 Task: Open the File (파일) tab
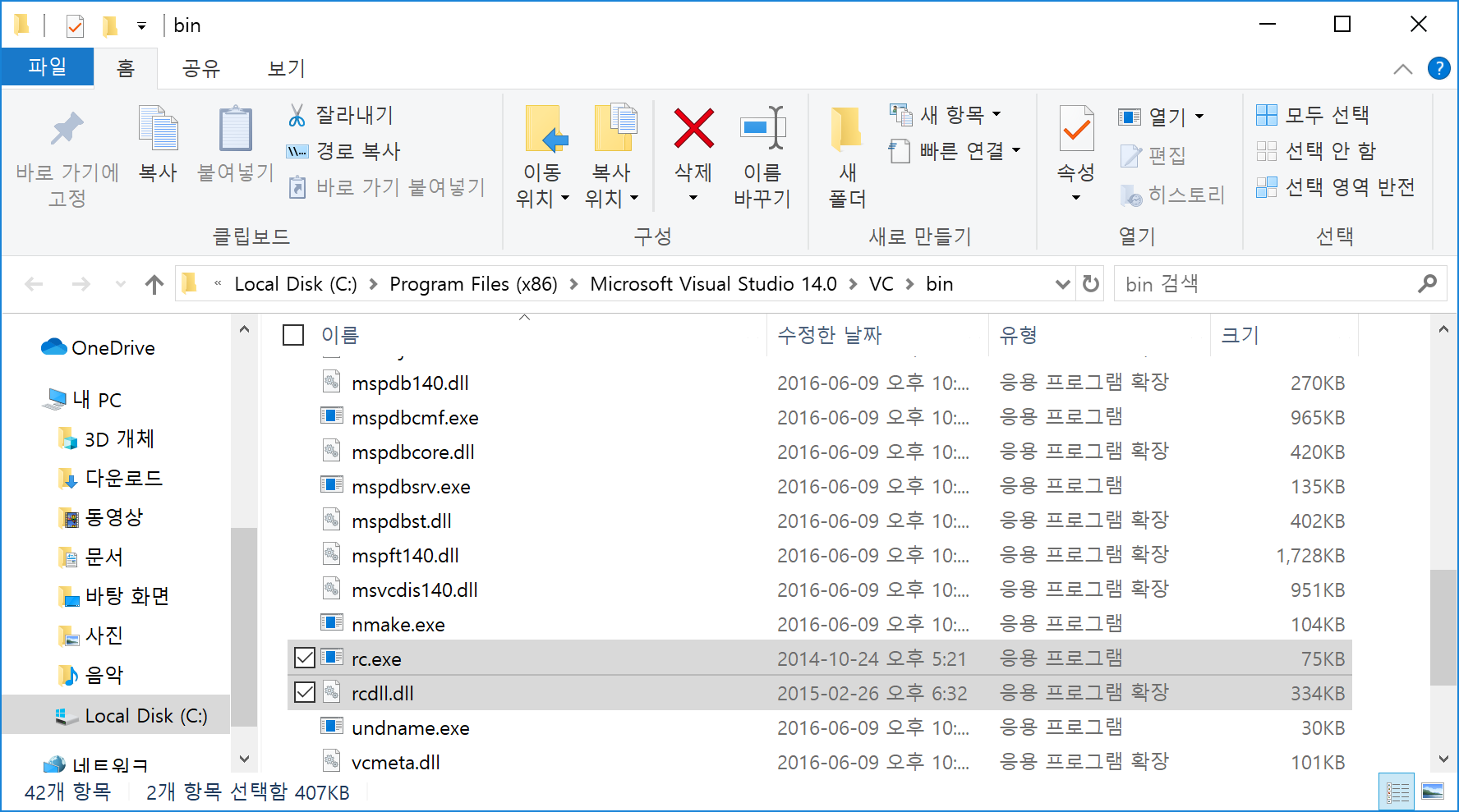pyautogui.click(x=48, y=67)
